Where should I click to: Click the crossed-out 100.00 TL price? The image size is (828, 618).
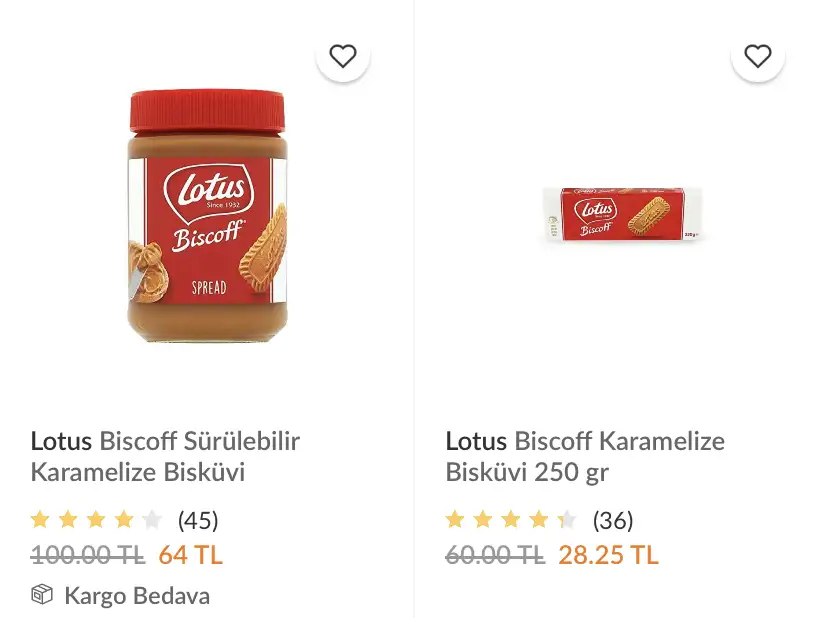(x=88, y=554)
